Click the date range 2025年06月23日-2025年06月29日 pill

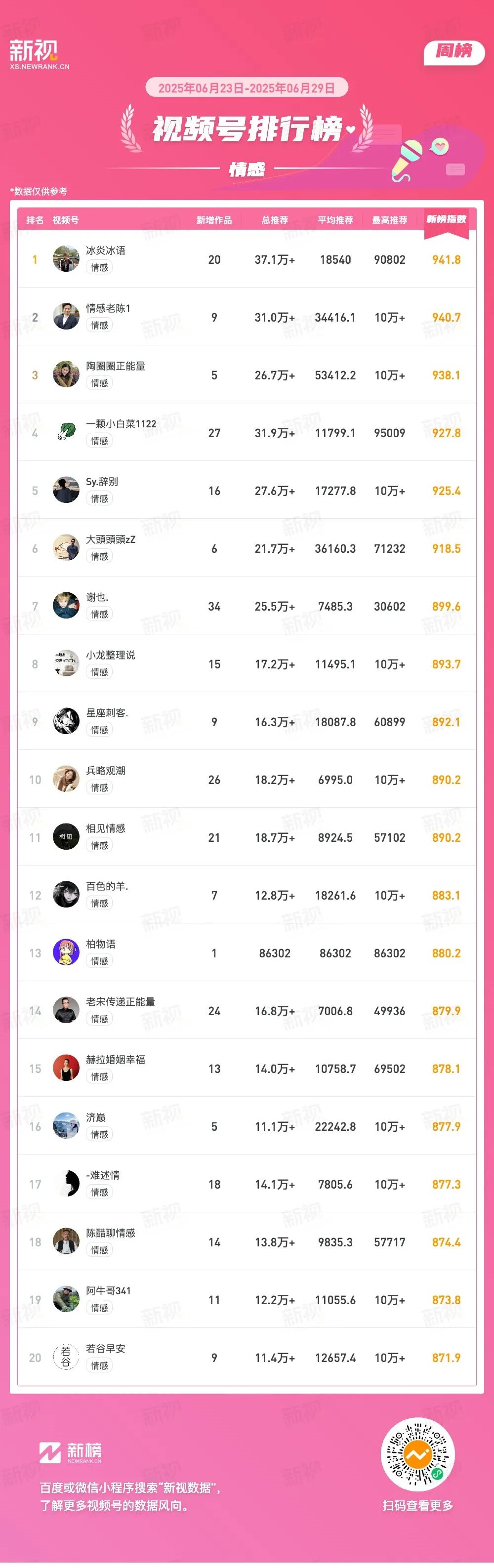247,88
